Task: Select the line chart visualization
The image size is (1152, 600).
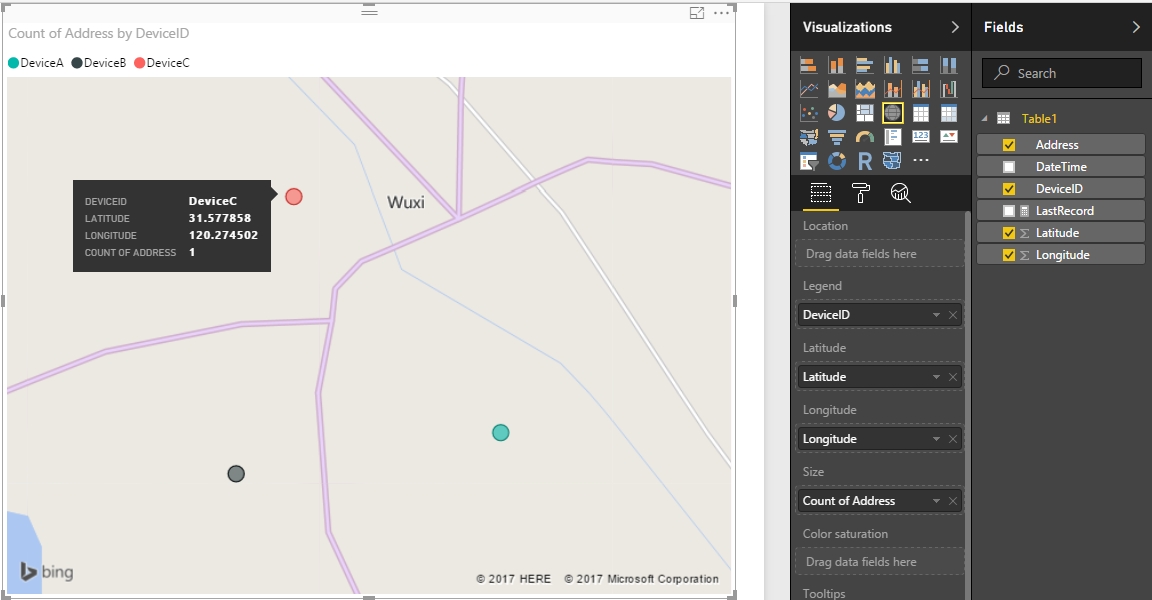Action: point(808,90)
